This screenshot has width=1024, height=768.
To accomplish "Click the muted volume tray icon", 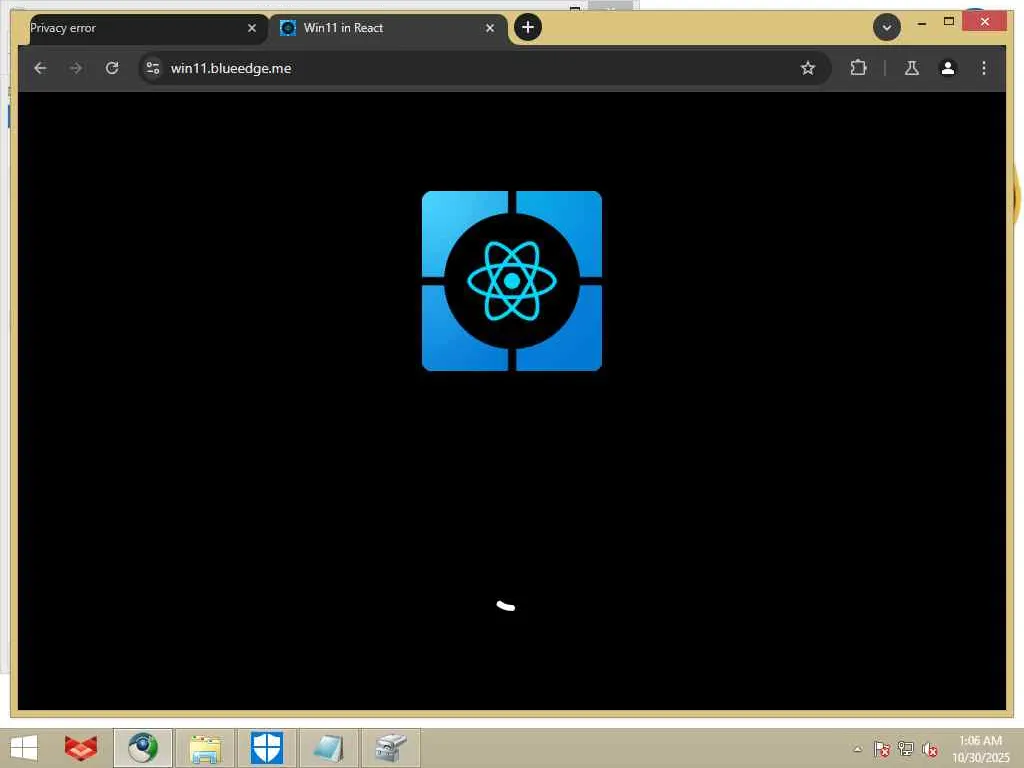I will pos(929,749).
